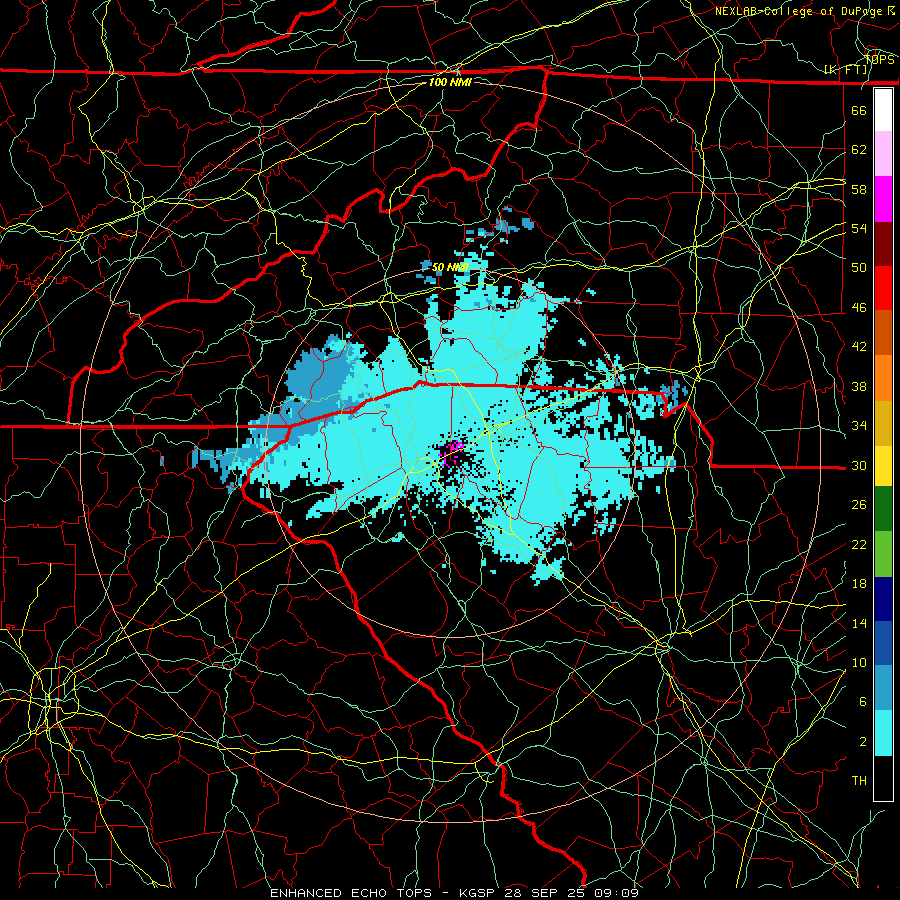The width and height of the screenshot is (900, 900).
Task: Click the black TH threshold legend swatch
Action: [x=883, y=778]
